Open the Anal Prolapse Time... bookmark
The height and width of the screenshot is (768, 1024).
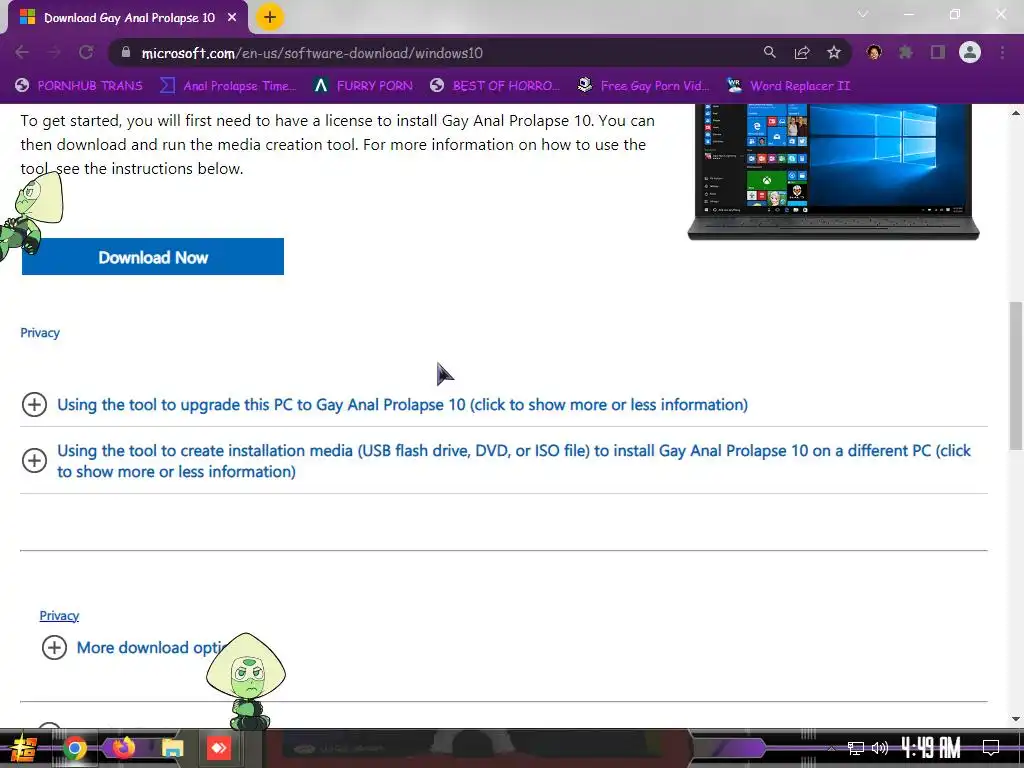pos(228,86)
